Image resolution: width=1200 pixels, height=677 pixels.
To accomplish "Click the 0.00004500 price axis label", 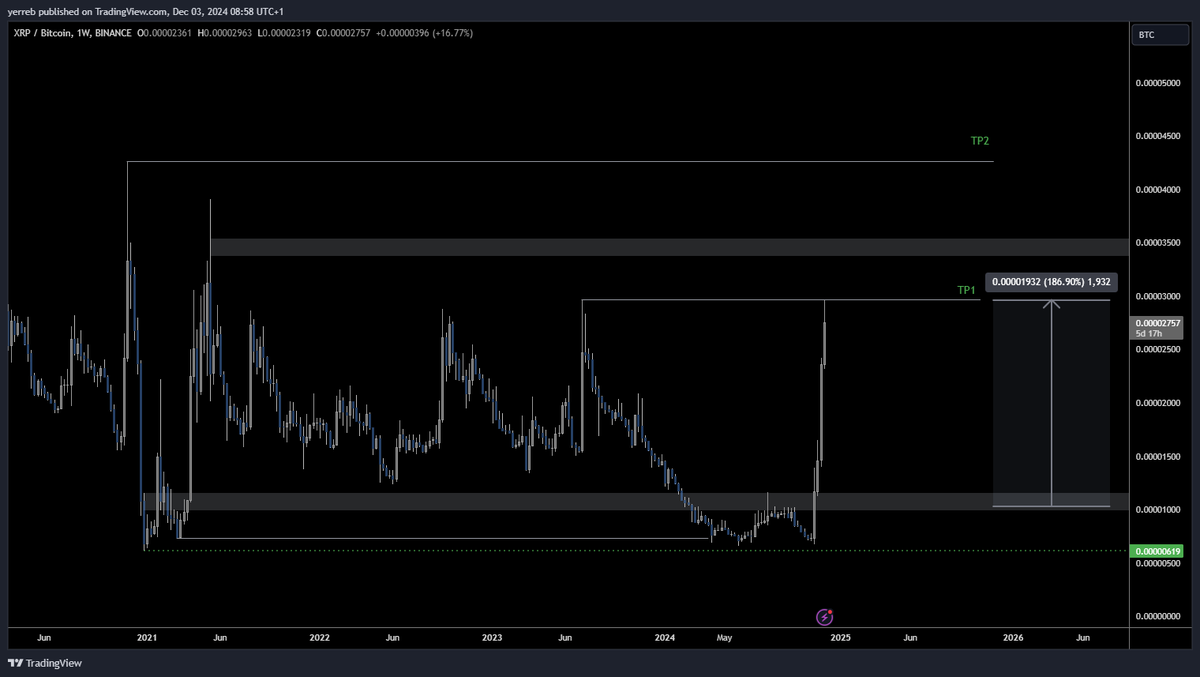I will tap(1159, 136).
